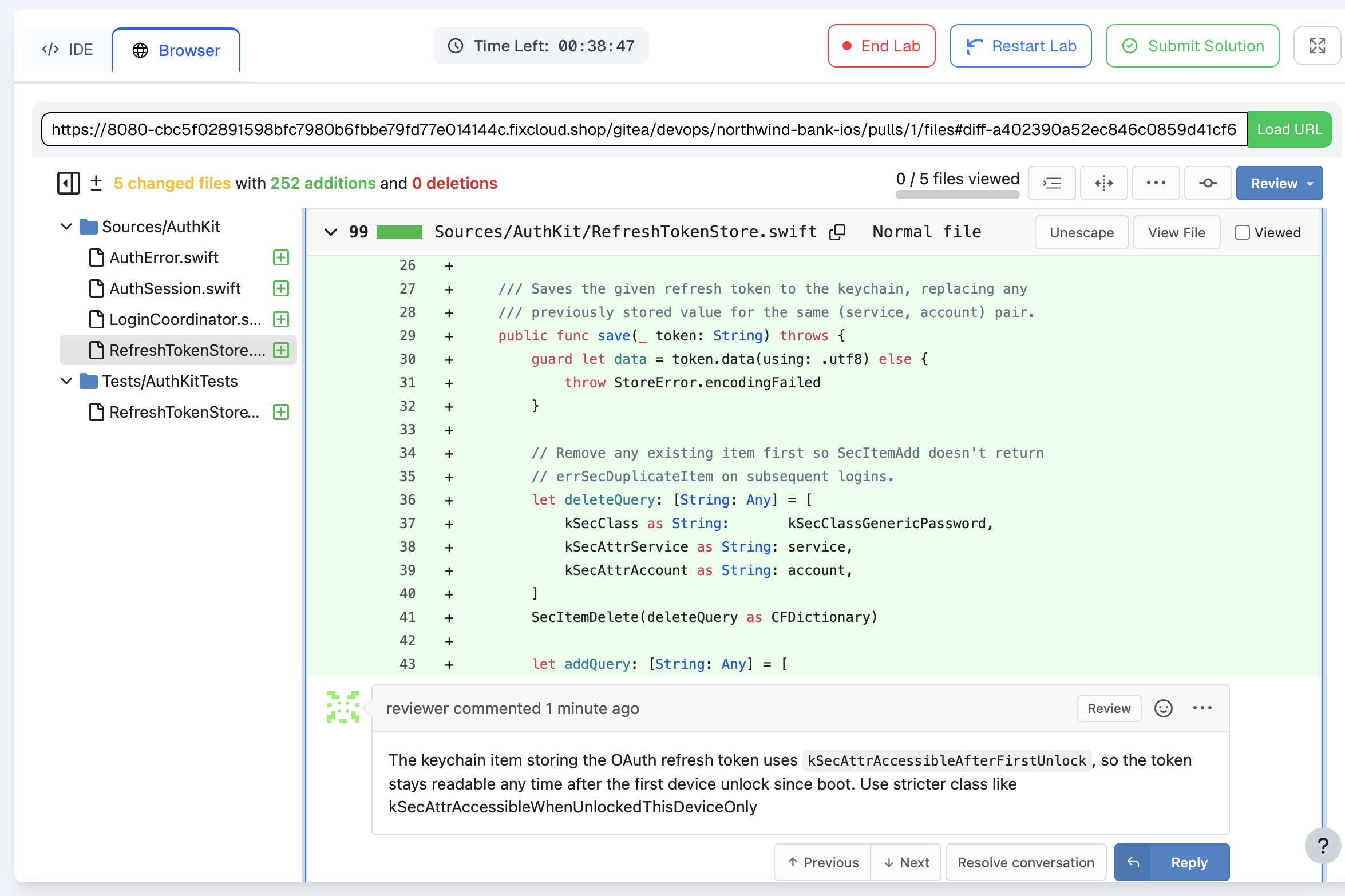Open the diff options ellipsis menu
Screen dimensions: 1345x896
coord(1156,183)
